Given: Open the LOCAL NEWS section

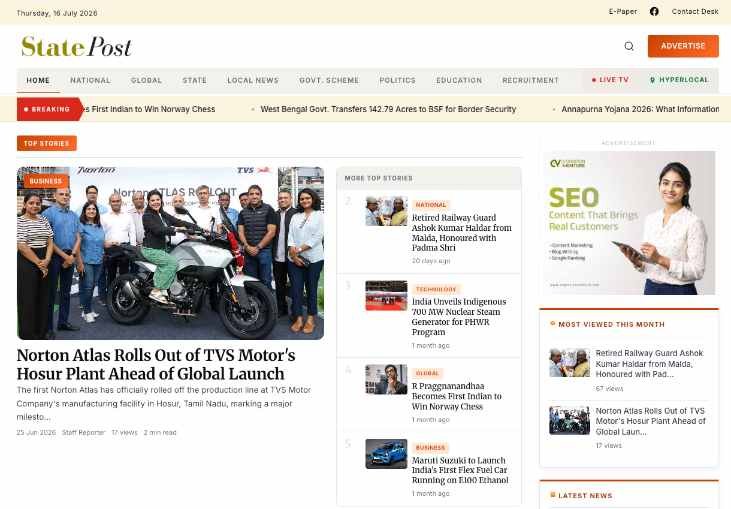Looking at the screenshot, I should coord(253,80).
